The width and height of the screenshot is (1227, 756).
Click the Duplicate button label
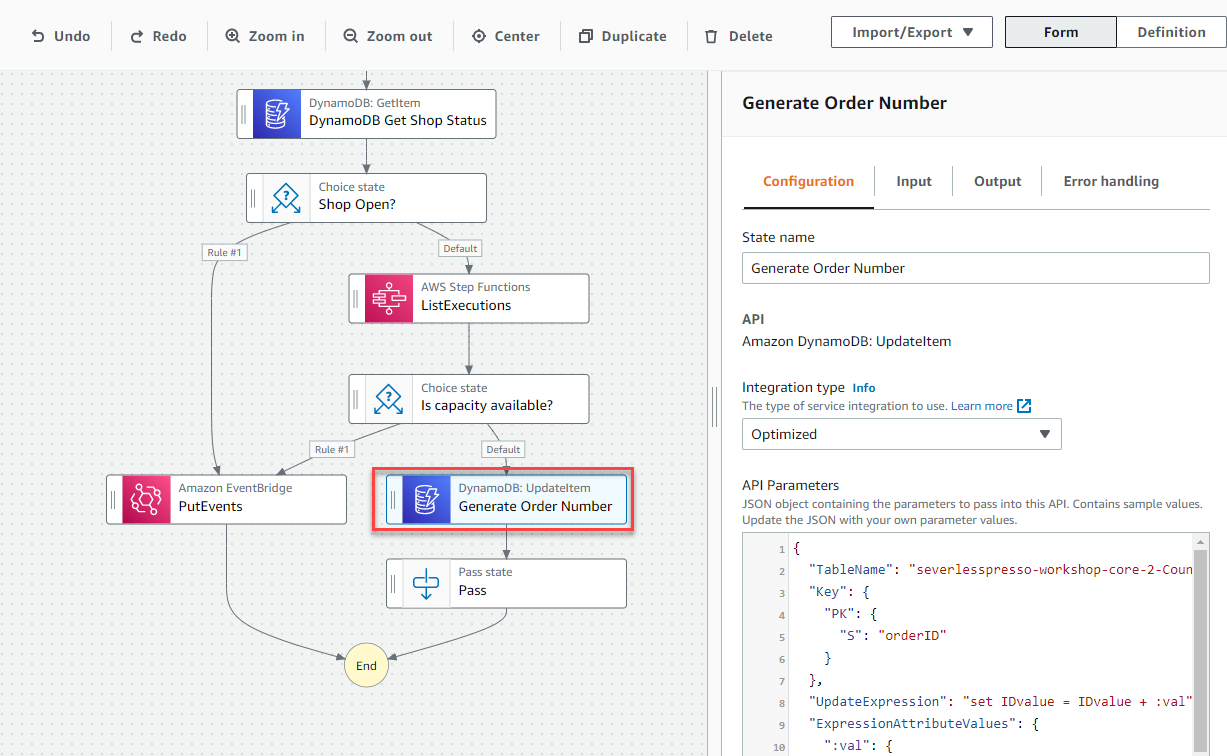coord(634,36)
